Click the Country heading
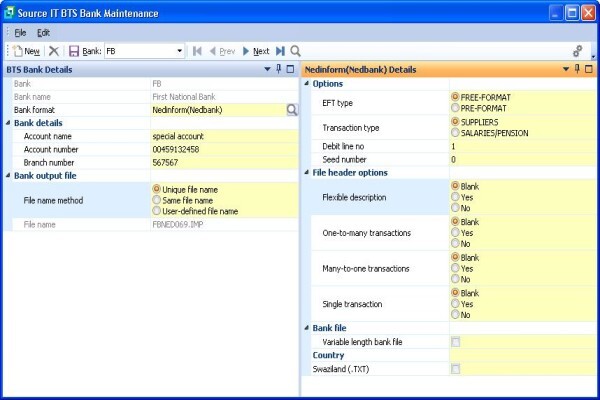This screenshot has height=400, width=600. pos(328,355)
